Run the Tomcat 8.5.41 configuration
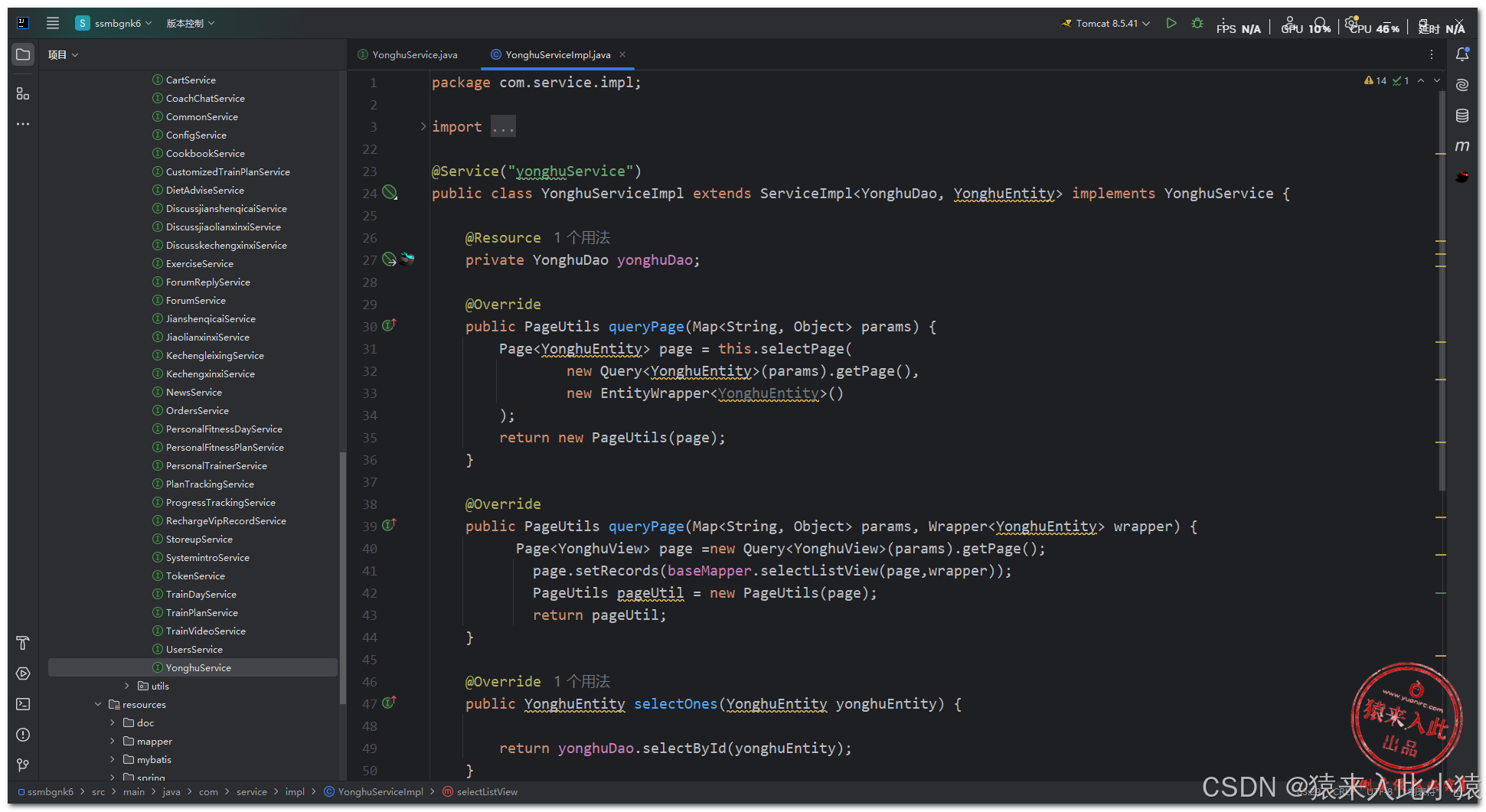Image resolution: width=1486 pixels, height=812 pixels. click(x=1171, y=23)
